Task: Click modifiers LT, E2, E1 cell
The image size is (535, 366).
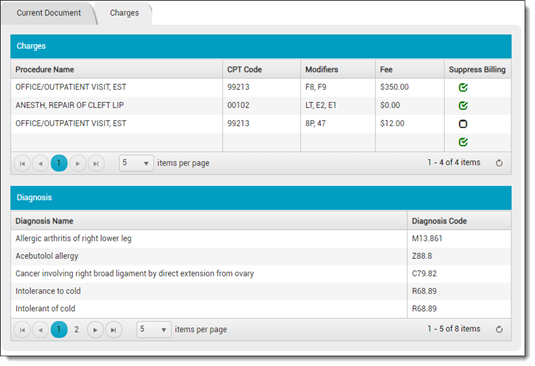Action: pyautogui.click(x=338, y=105)
